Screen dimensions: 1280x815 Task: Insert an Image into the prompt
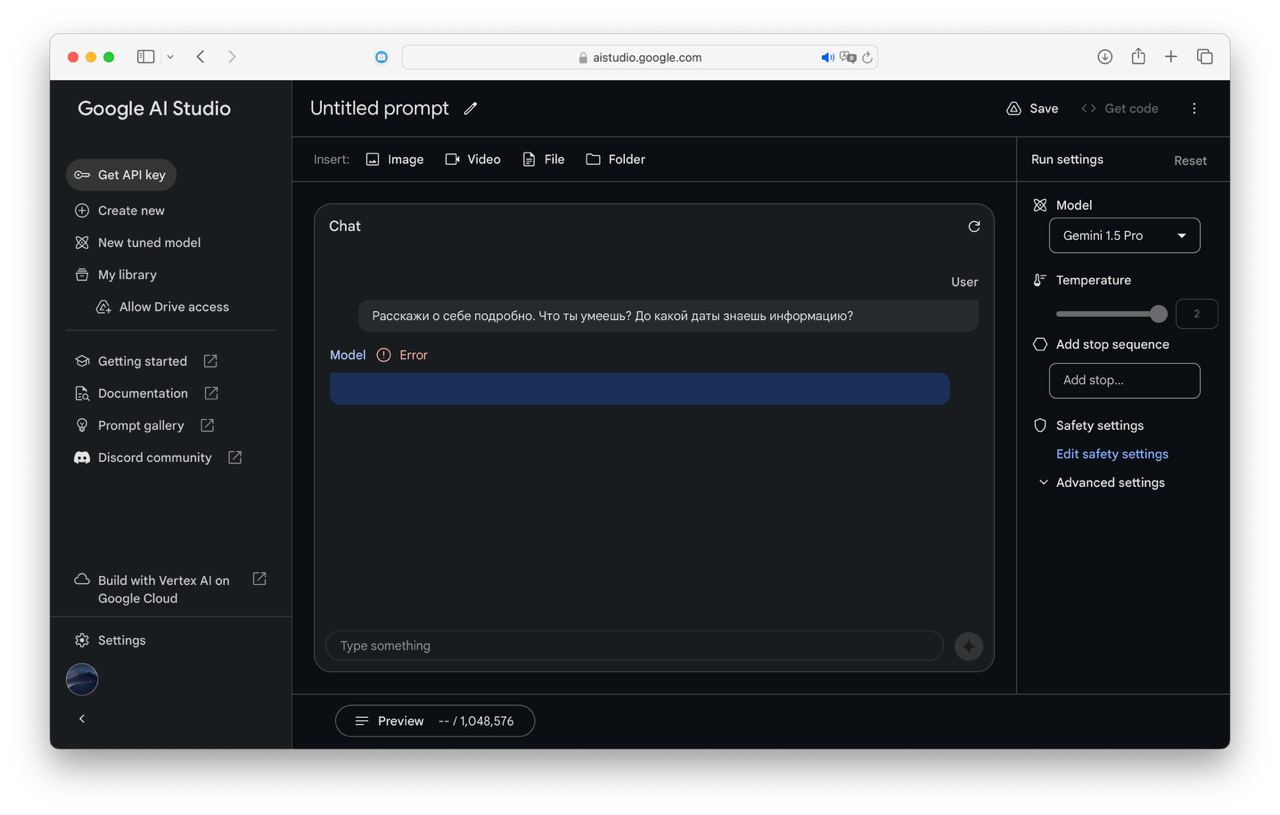pos(394,159)
